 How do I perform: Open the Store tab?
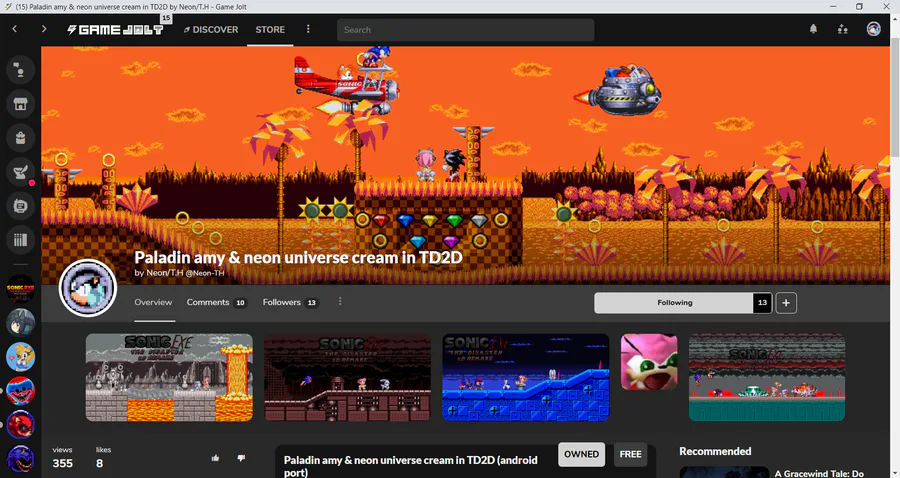[x=270, y=29]
